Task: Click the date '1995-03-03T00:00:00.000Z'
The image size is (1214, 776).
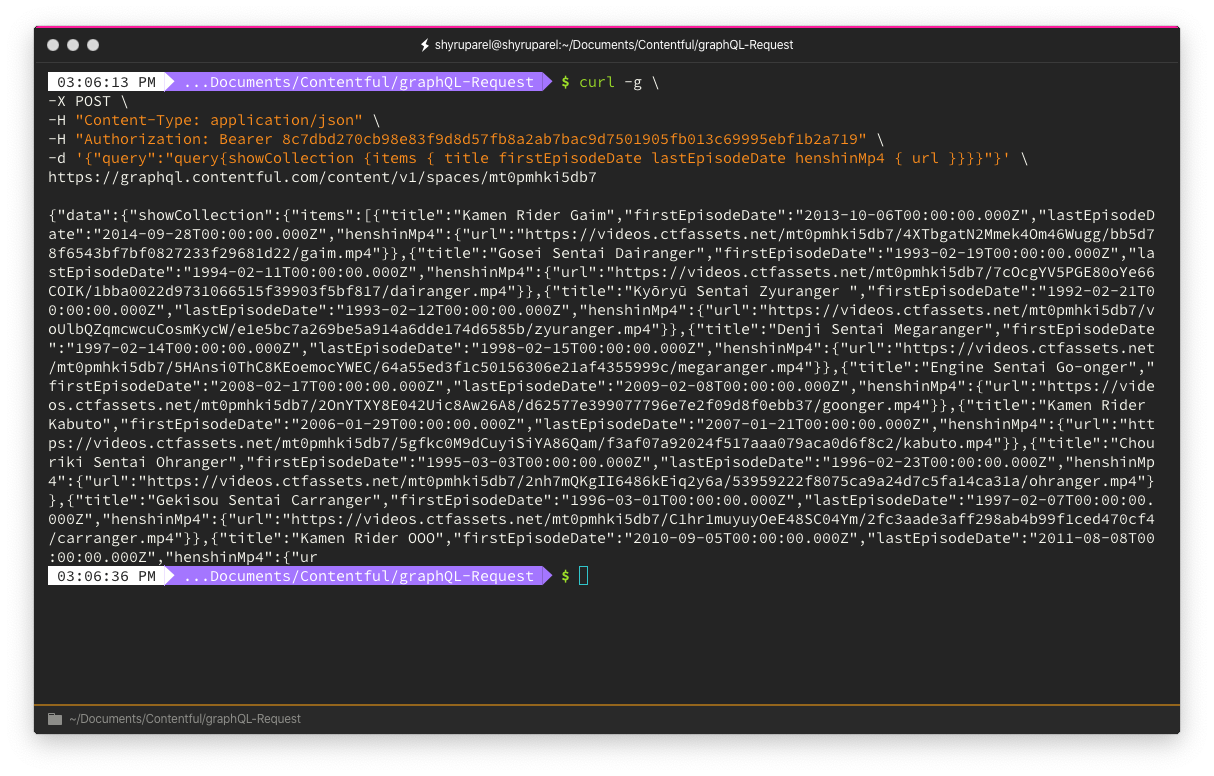Action: pos(534,462)
